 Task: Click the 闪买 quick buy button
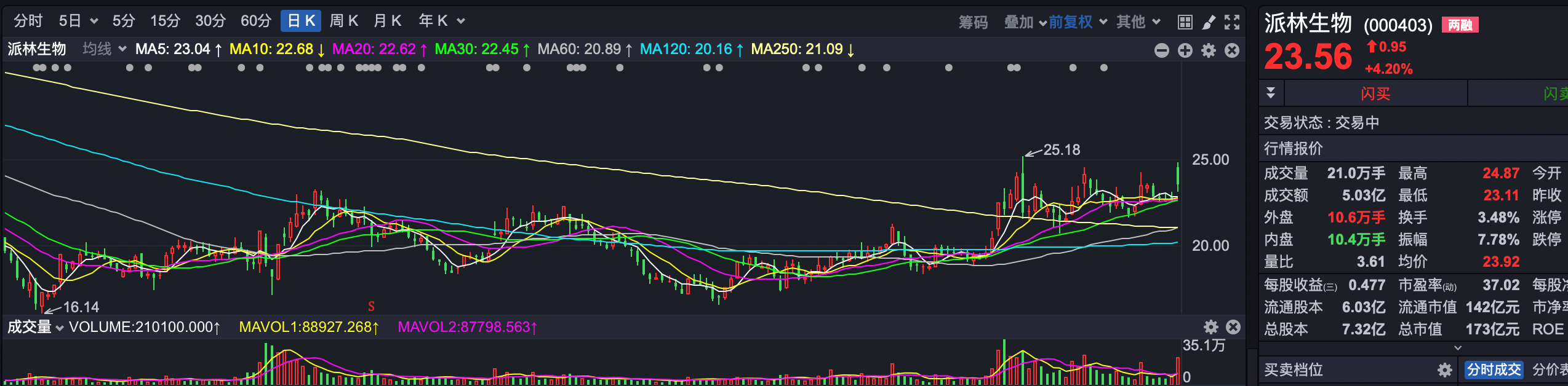[1375, 94]
